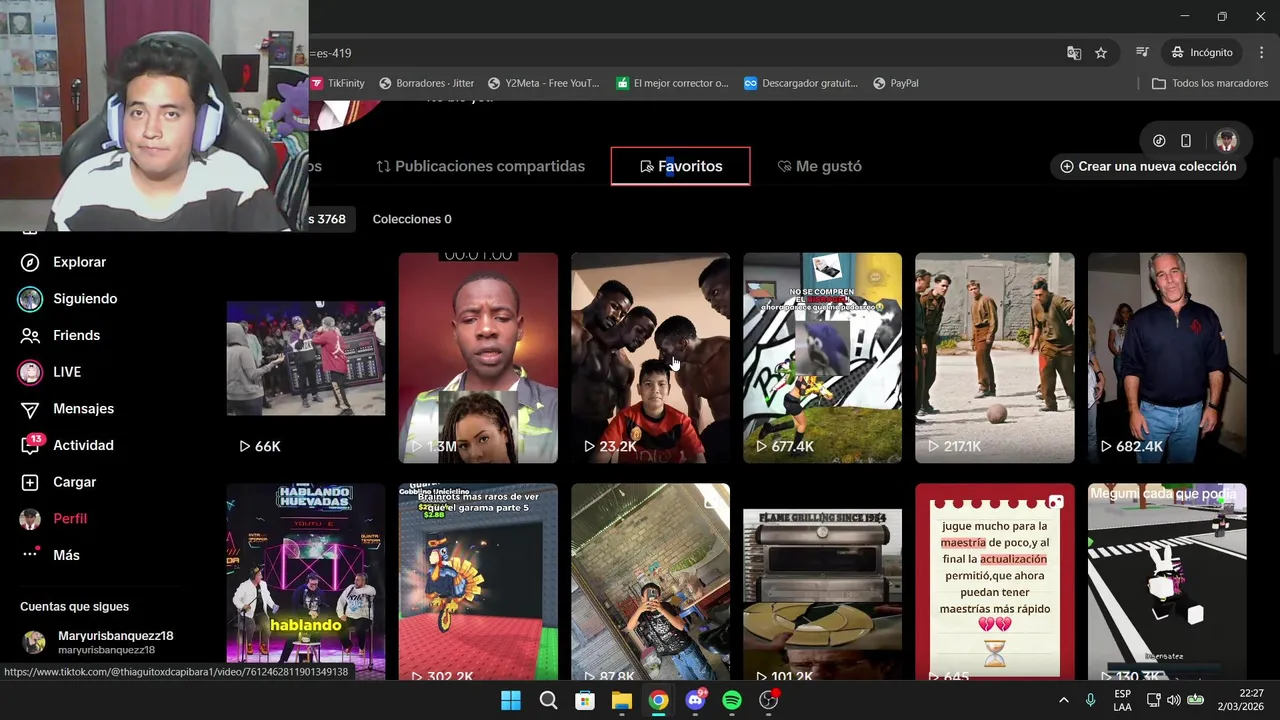This screenshot has height=720, width=1280.
Task: Open File Explorer from taskbar
Action: (x=622, y=700)
